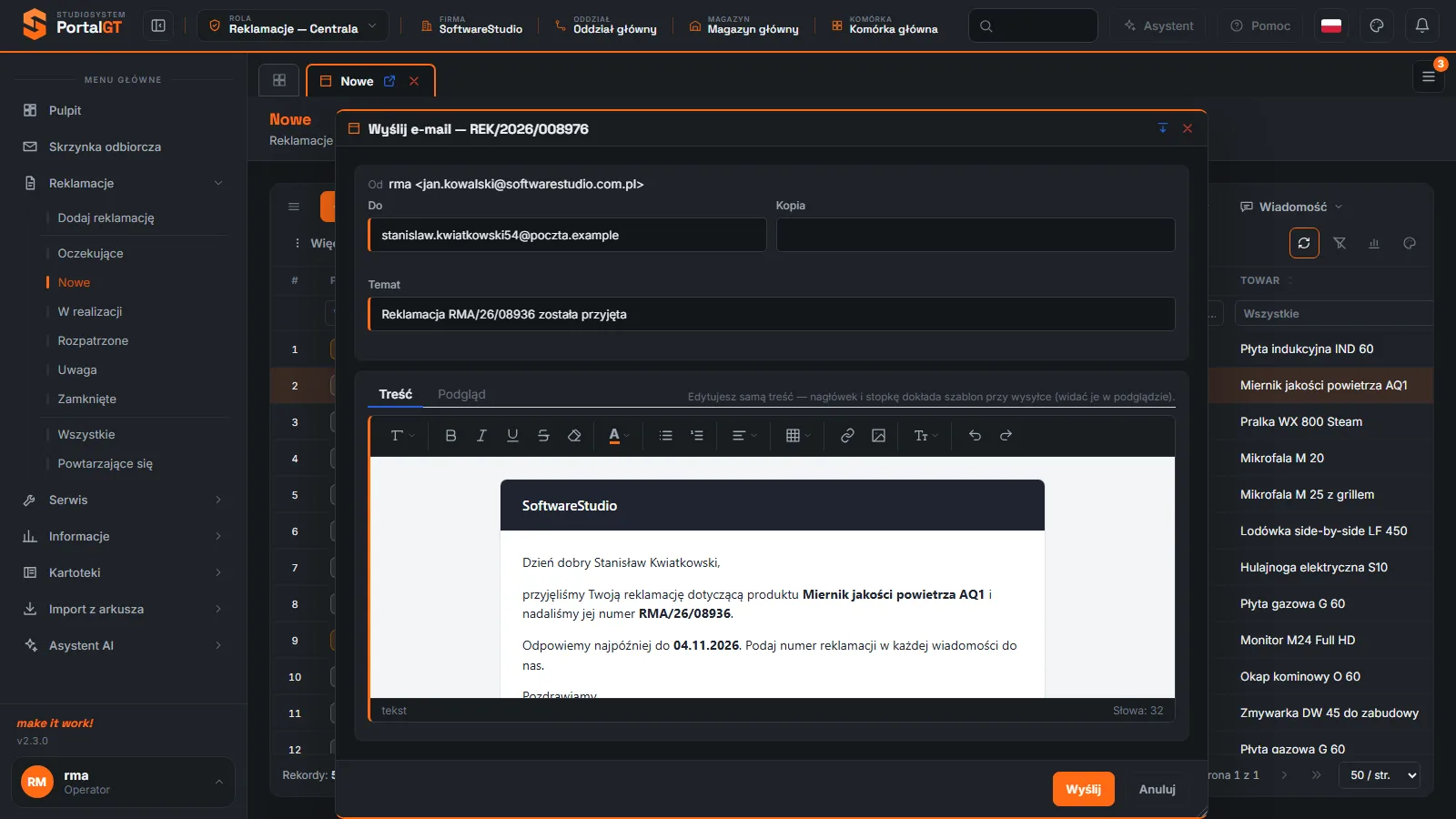Cancel email with Anuluj button

pos(1158,789)
